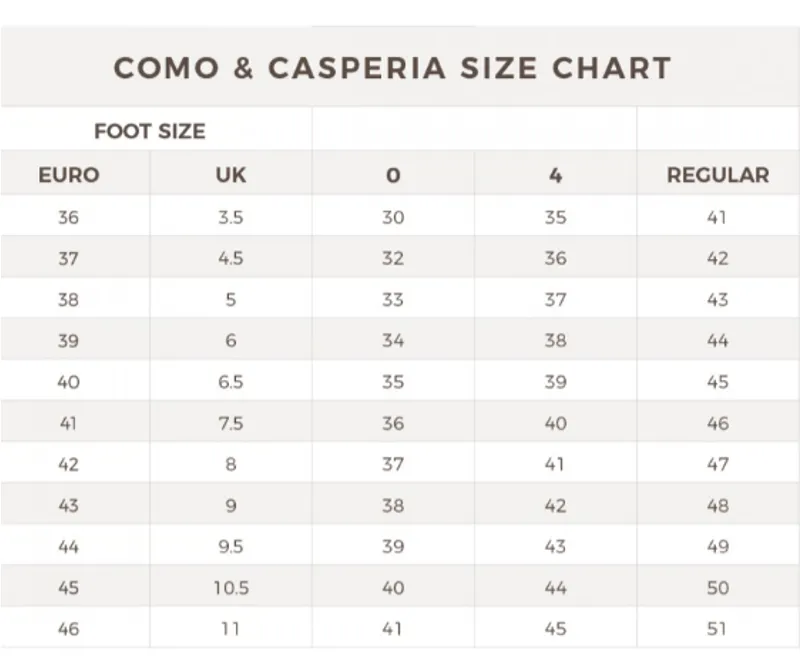The height and width of the screenshot is (665, 800).
Task: Click the UK size 3.5 cell
Action: pos(231,217)
